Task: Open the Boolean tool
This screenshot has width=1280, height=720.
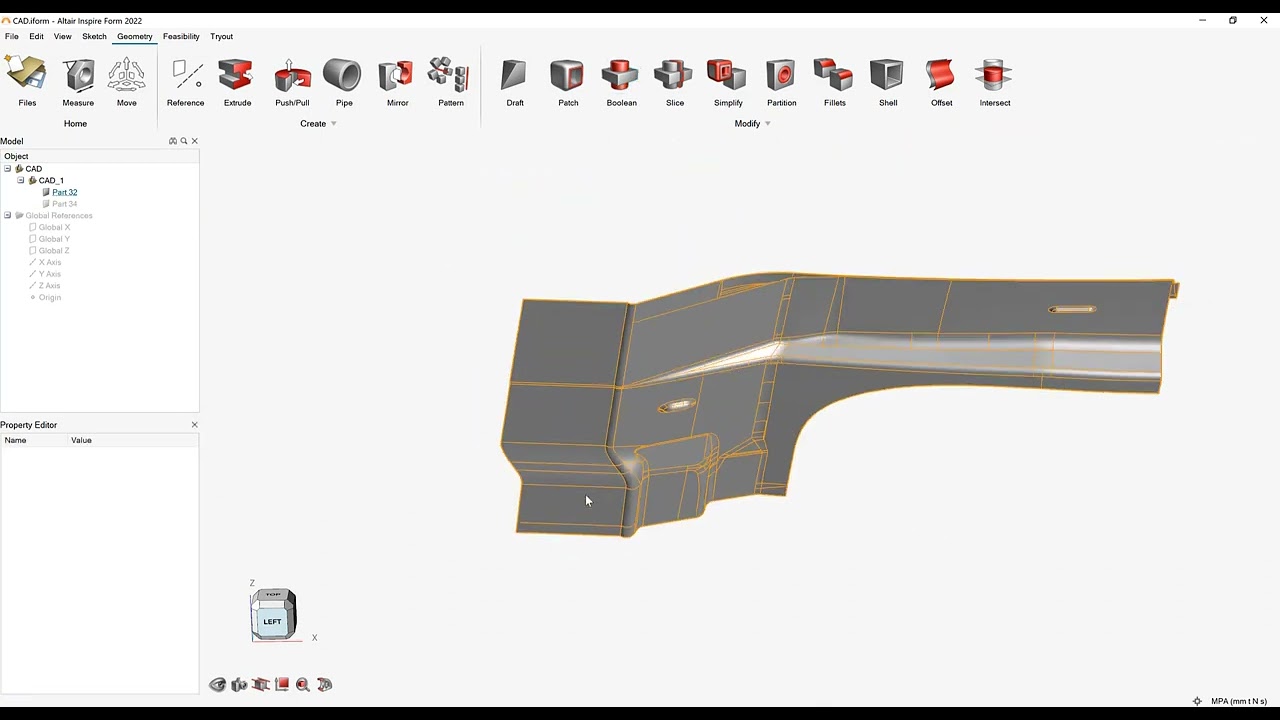Action: (x=621, y=82)
